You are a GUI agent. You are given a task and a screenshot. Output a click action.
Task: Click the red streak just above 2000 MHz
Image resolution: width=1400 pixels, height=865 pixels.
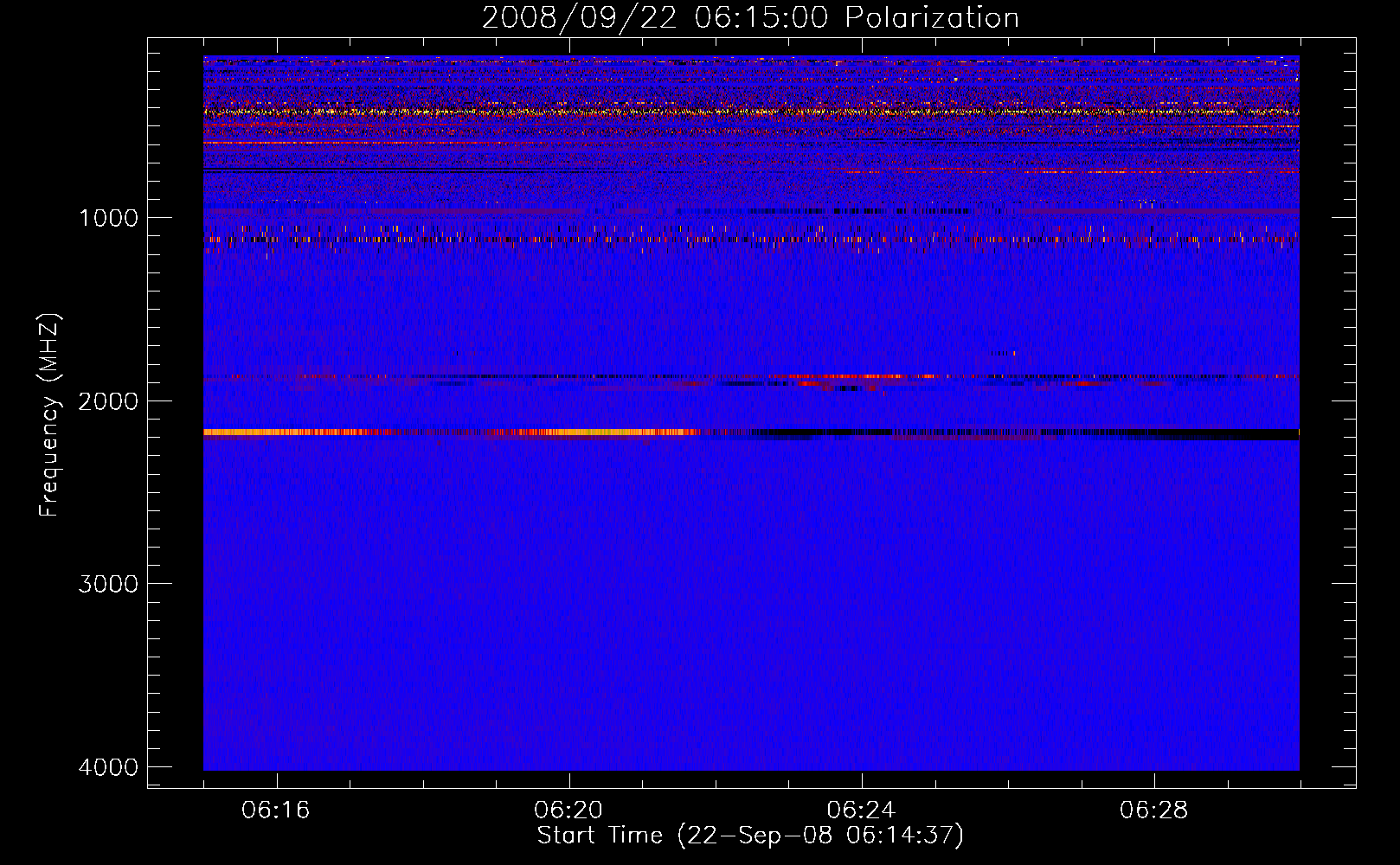tap(848, 377)
